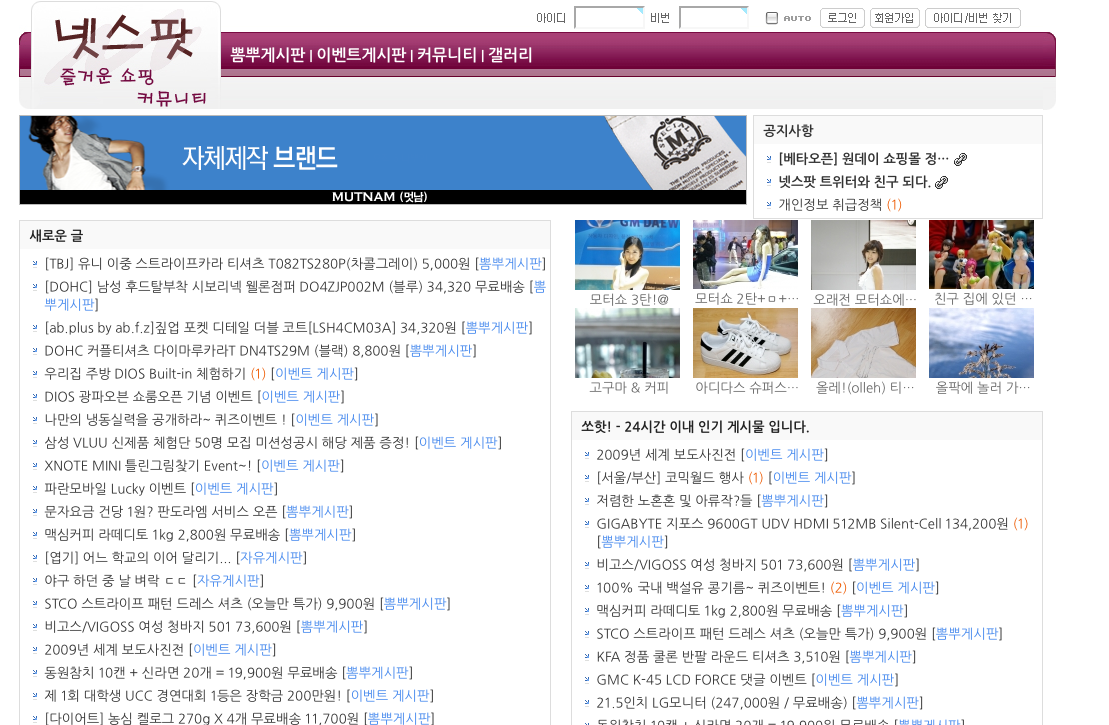This screenshot has width=1109, height=725.
Task: Click the MUTNAM 자체제작 브랜드 banner
Action: (383, 160)
